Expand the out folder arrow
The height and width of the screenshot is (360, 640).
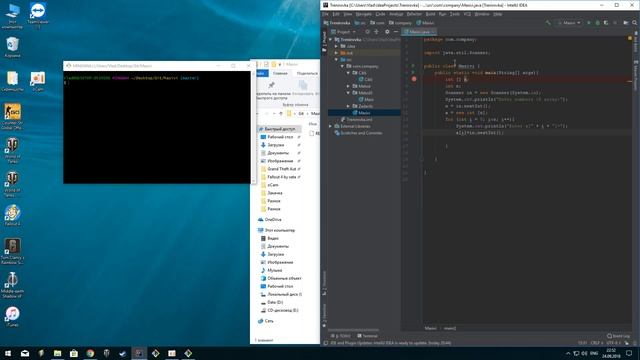pyautogui.click(x=336, y=53)
